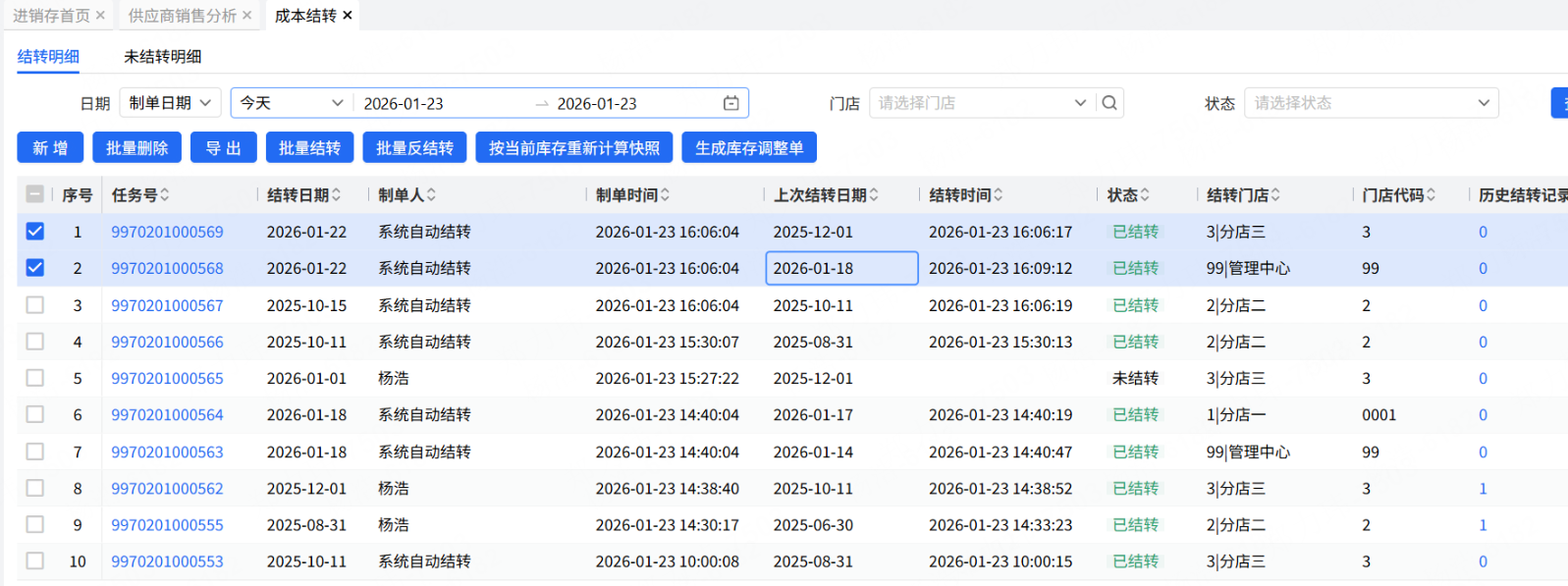Screen dimensions: 1568x586
Task: Click the store search magnifier icon
Action: point(1109,103)
